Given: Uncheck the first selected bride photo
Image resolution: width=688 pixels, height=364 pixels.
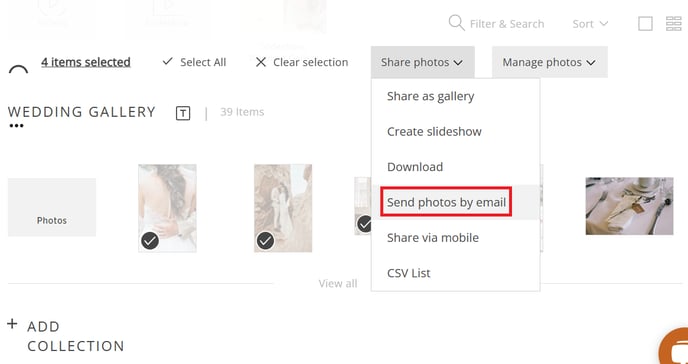Looking at the screenshot, I should [150, 241].
